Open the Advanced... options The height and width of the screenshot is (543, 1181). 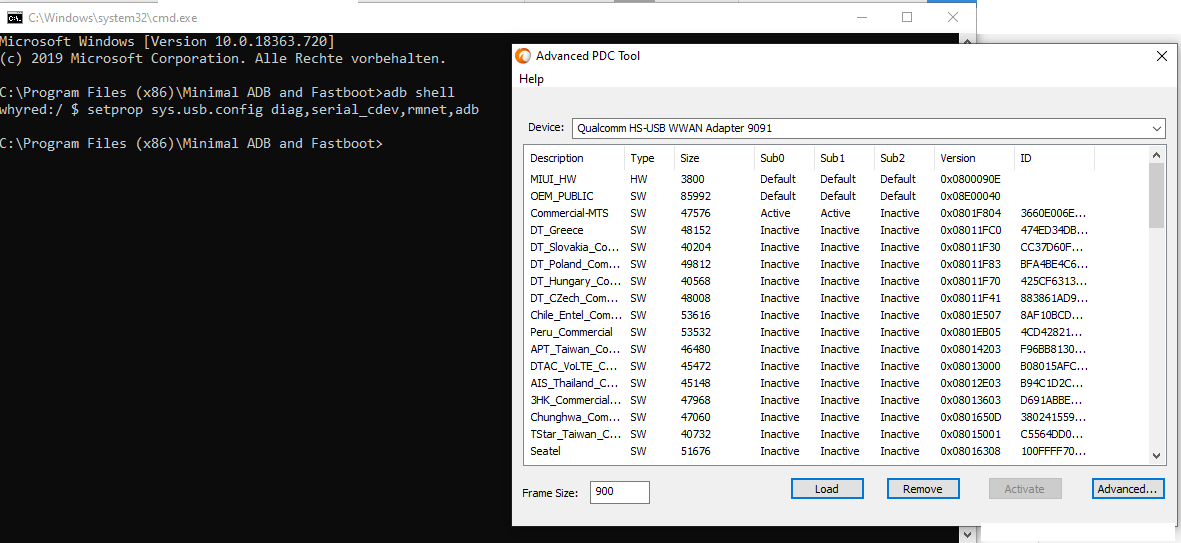click(x=1127, y=489)
